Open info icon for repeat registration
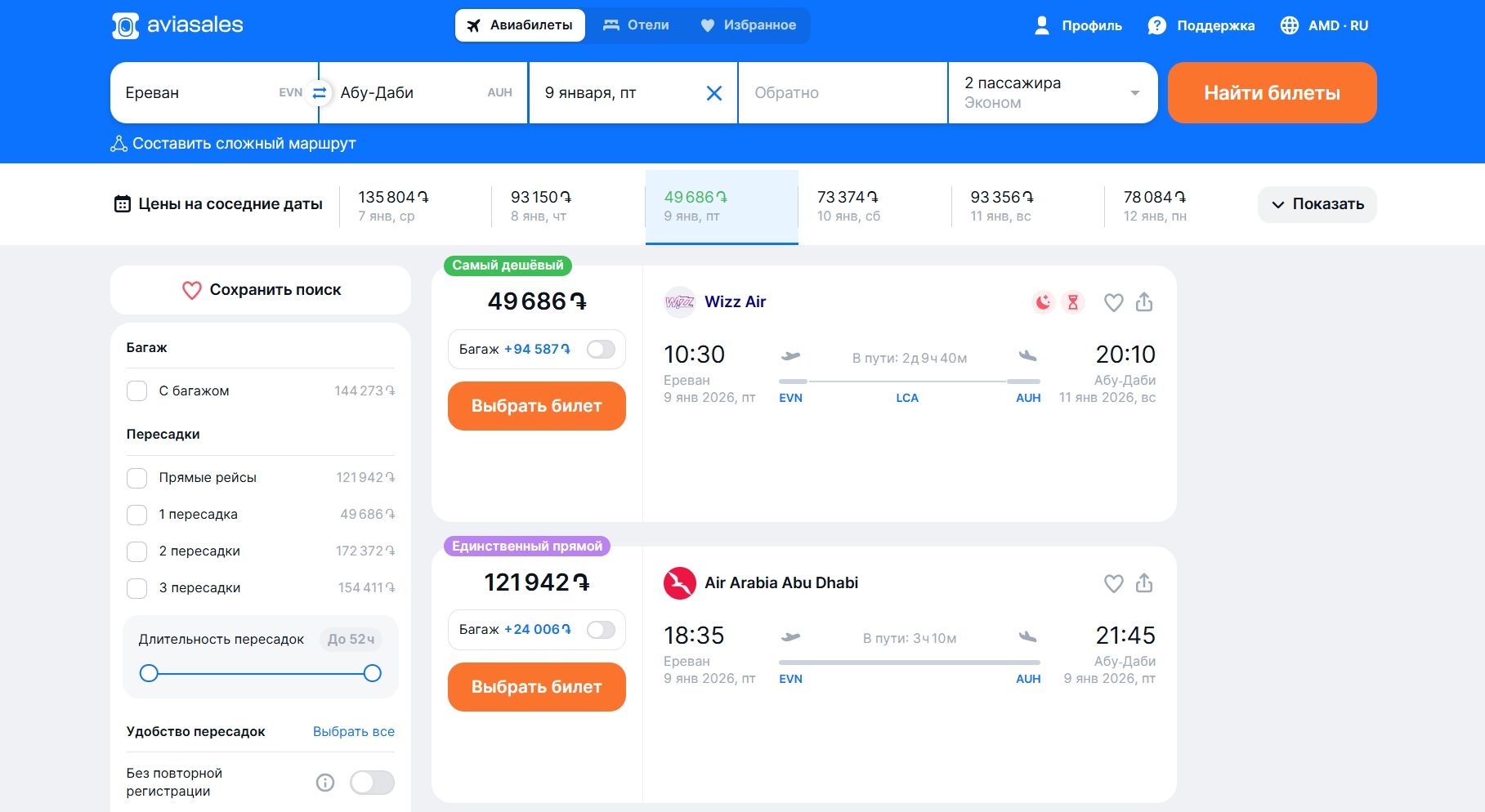Screen dimensions: 1485x812 (x=325, y=783)
